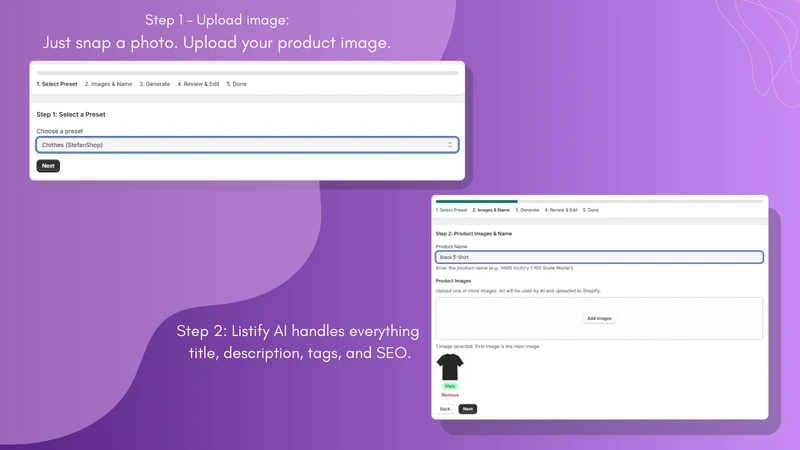
Task: Click the green Main badge
Action: tap(449, 386)
